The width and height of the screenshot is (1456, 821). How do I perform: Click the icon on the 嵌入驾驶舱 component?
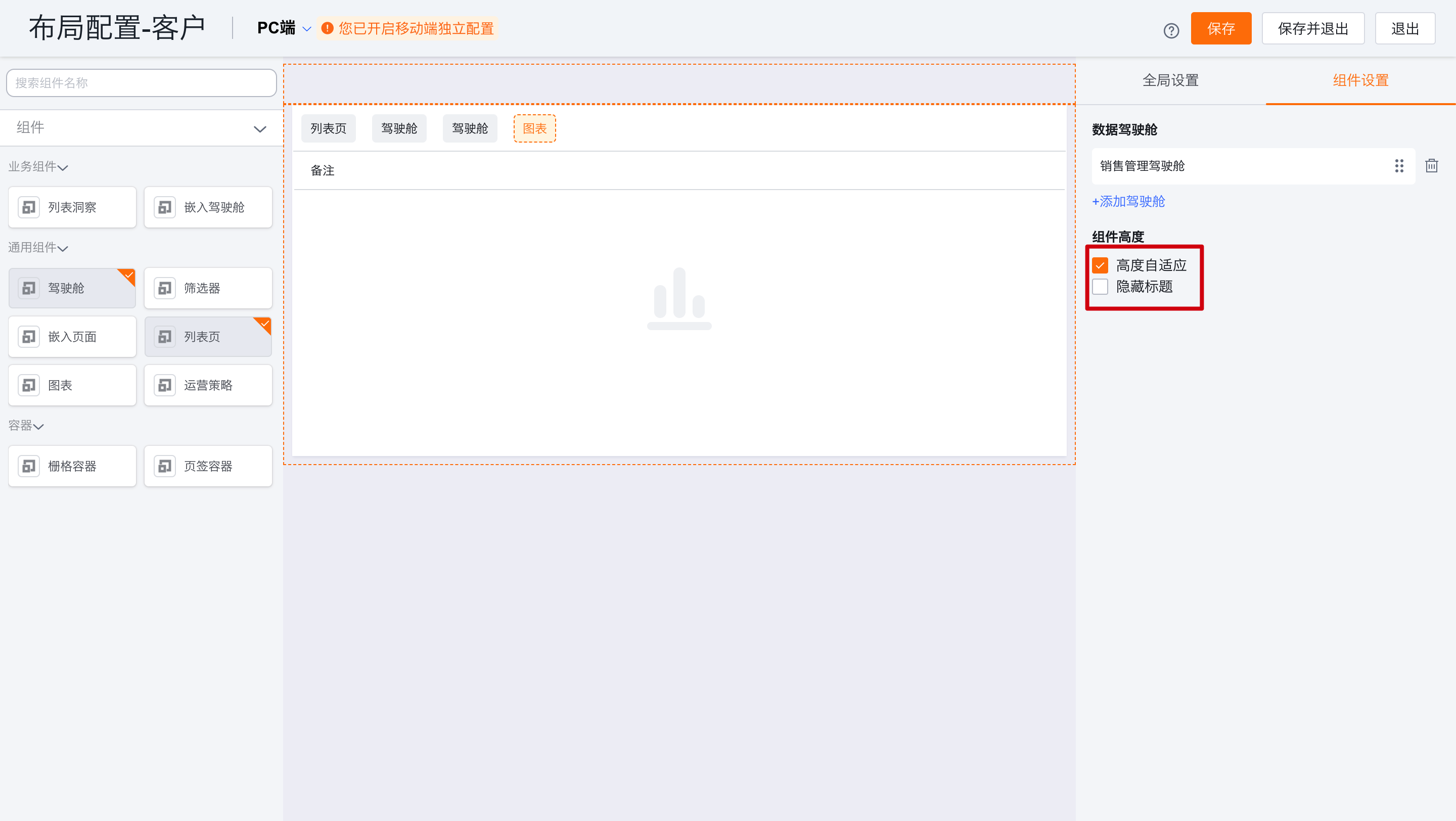point(164,207)
